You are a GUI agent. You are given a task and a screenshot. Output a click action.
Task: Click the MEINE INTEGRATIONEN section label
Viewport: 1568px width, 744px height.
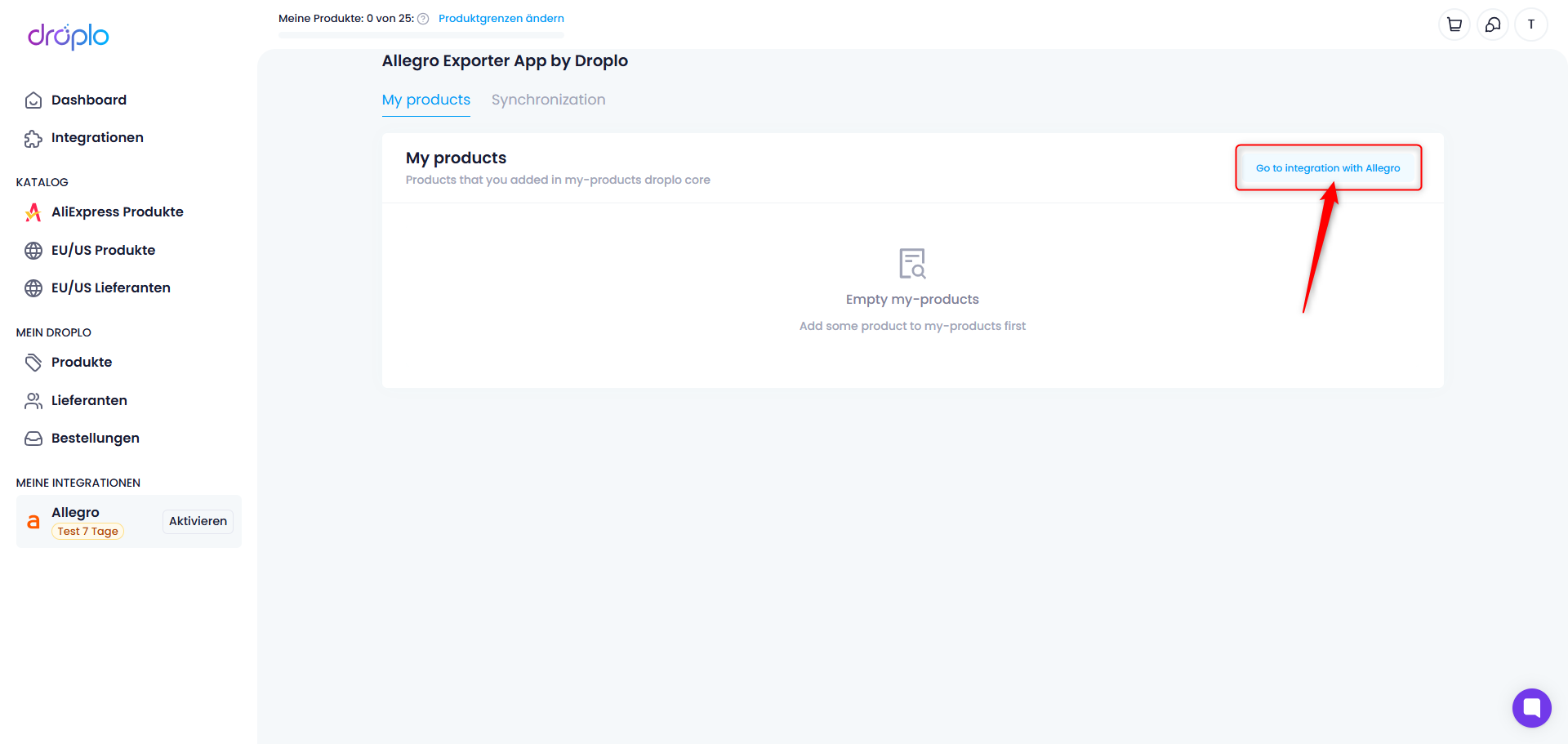pyautogui.click(x=78, y=483)
